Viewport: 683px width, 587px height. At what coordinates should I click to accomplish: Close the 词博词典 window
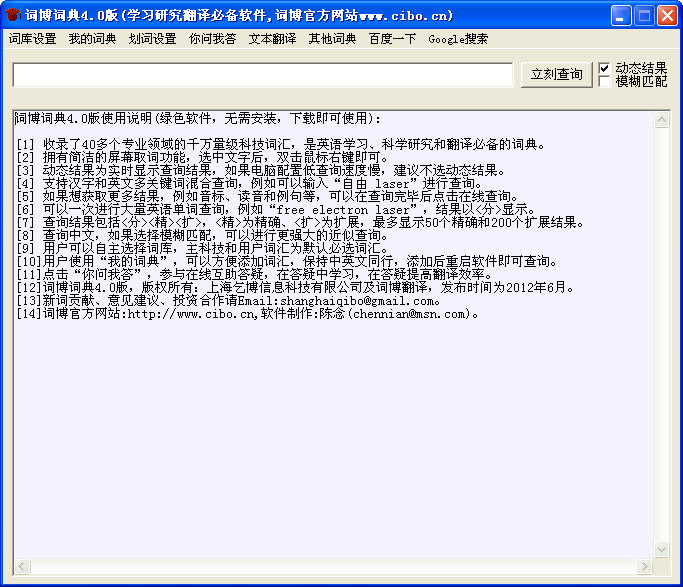[667, 15]
